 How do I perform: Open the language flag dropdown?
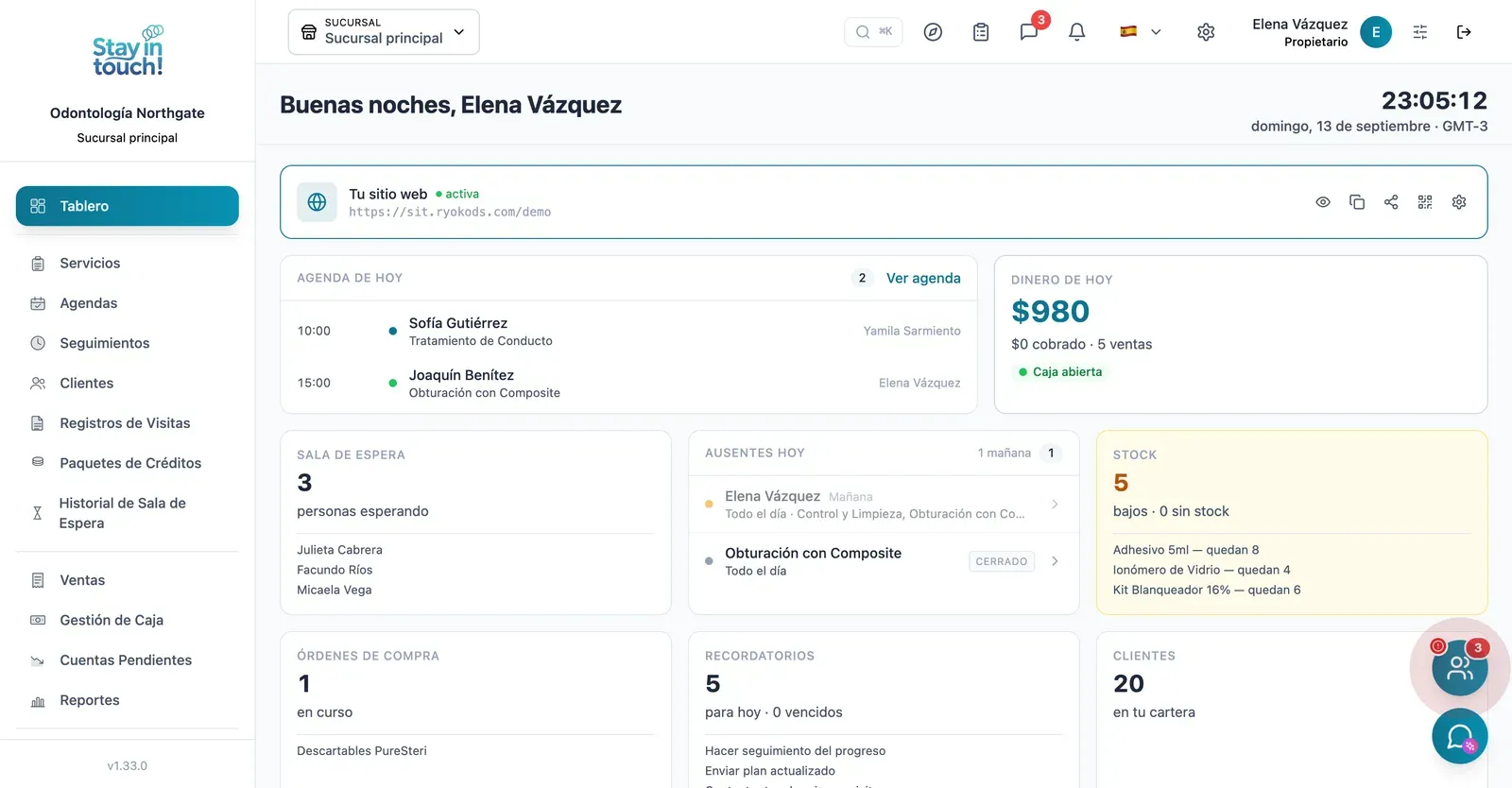click(x=1141, y=32)
